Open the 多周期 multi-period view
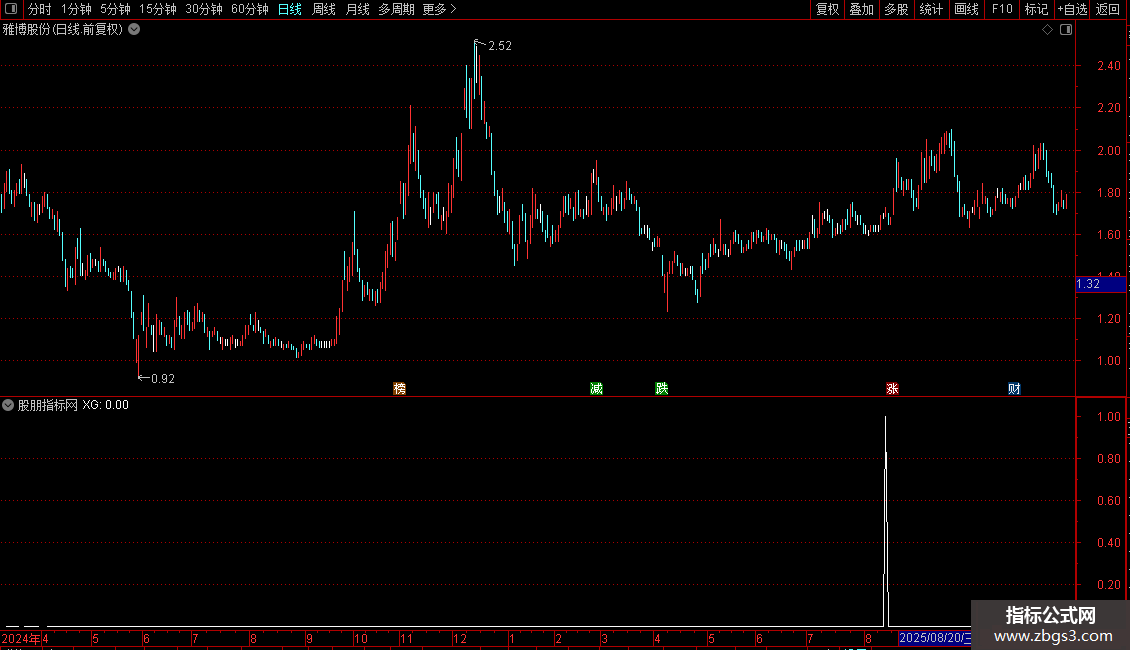The height and width of the screenshot is (650, 1130). click(396, 9)
